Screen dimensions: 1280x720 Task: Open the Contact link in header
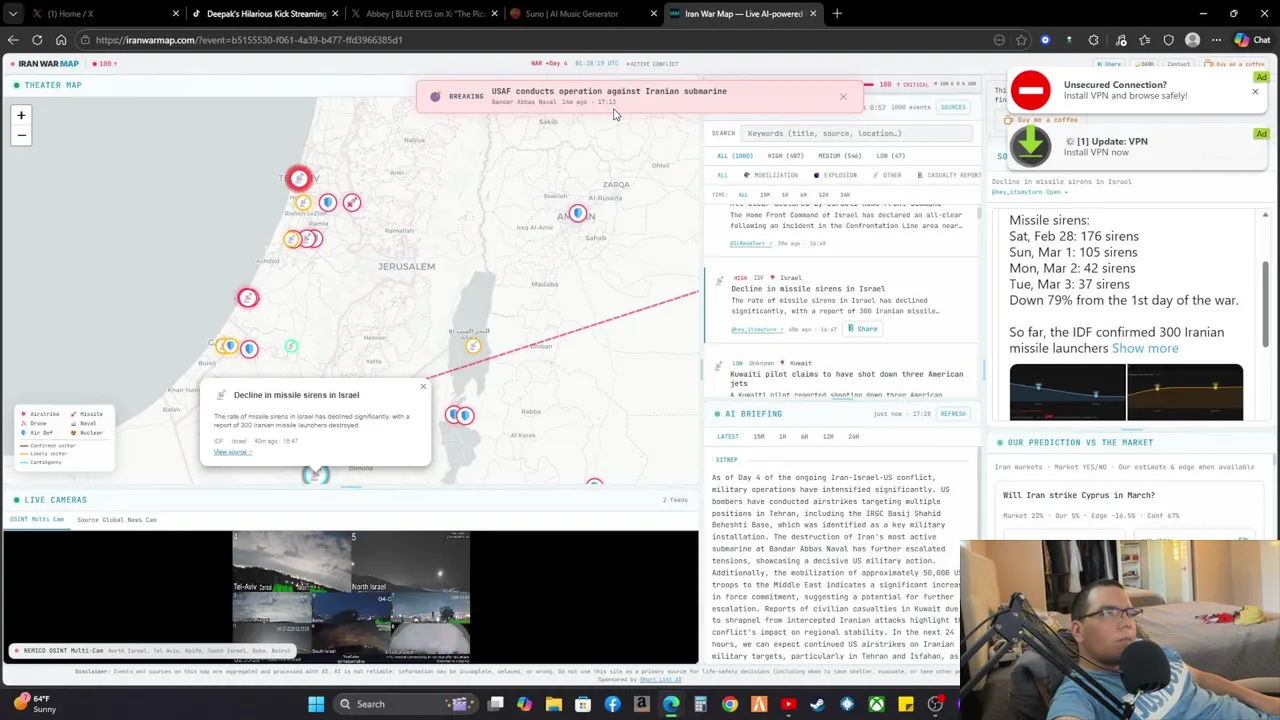click(x=1178, y=64)
